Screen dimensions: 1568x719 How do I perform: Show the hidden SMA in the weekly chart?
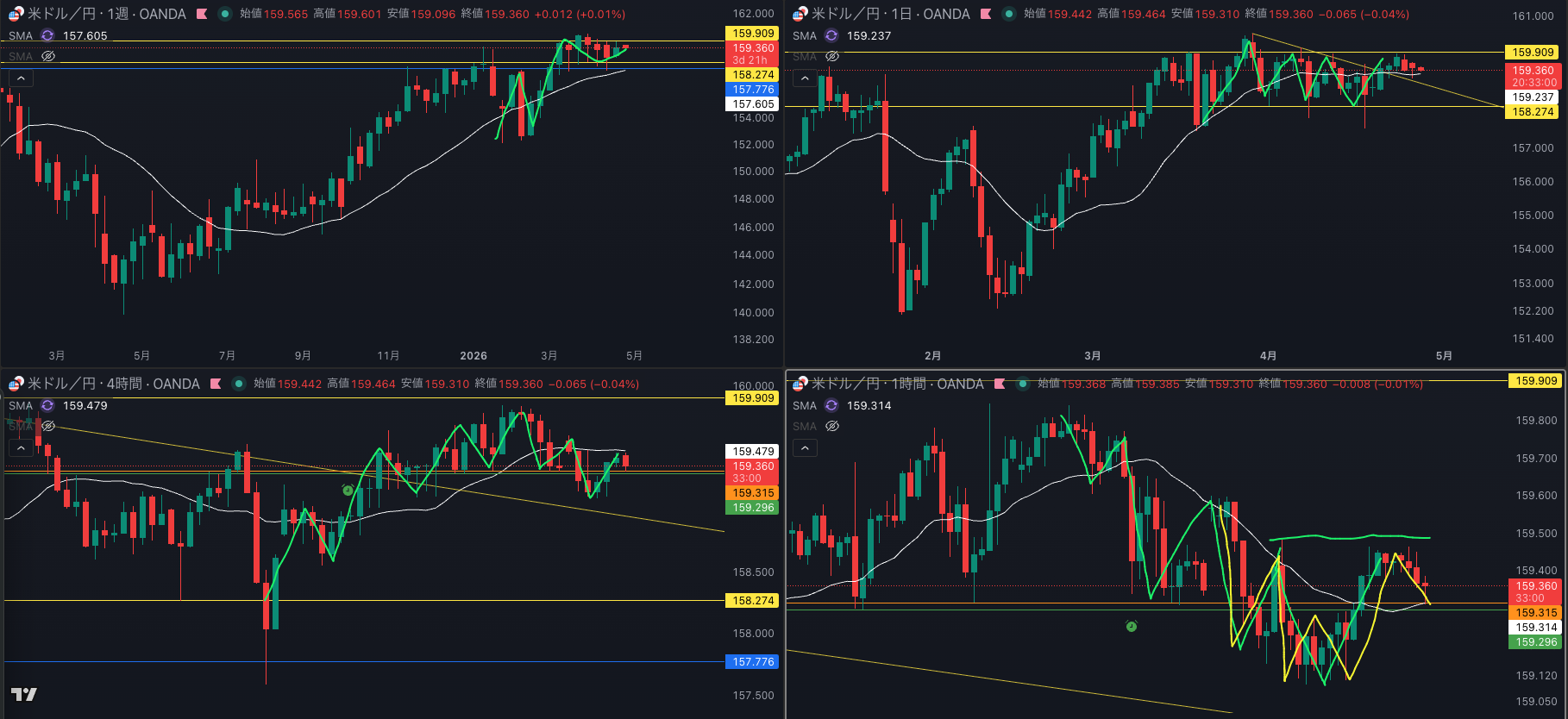pyautogui.click(x=48, y=56)
